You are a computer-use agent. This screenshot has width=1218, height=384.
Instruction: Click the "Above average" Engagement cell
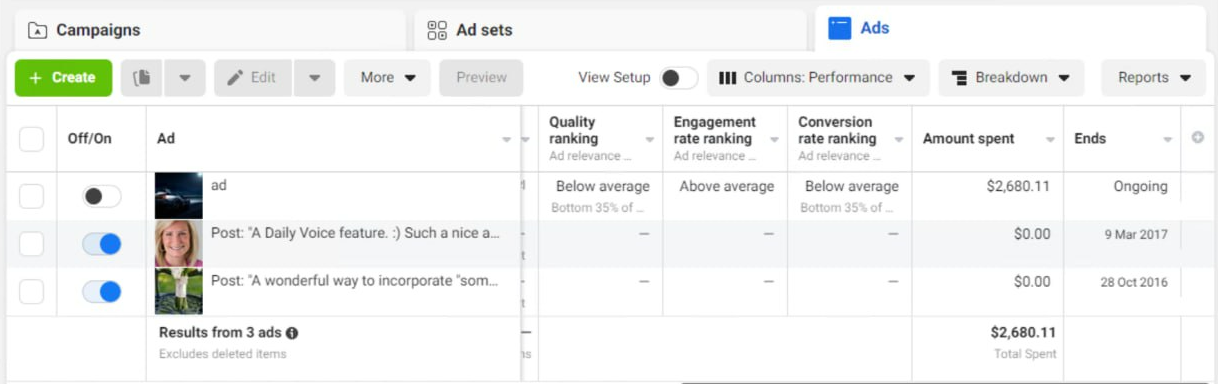pos(727,186)
